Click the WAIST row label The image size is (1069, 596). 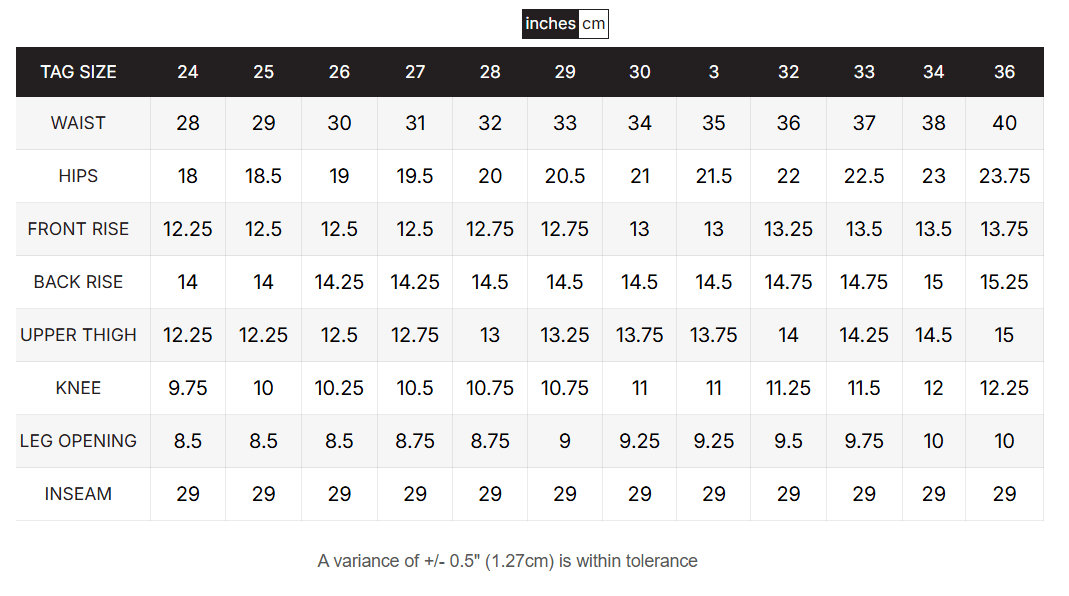pos(78,123)
